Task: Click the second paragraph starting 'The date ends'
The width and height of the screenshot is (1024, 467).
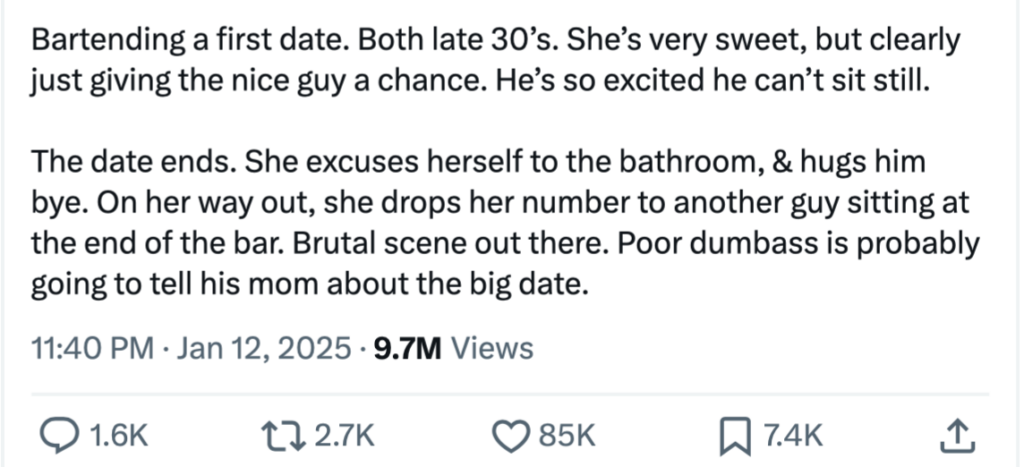Action: 505,223
